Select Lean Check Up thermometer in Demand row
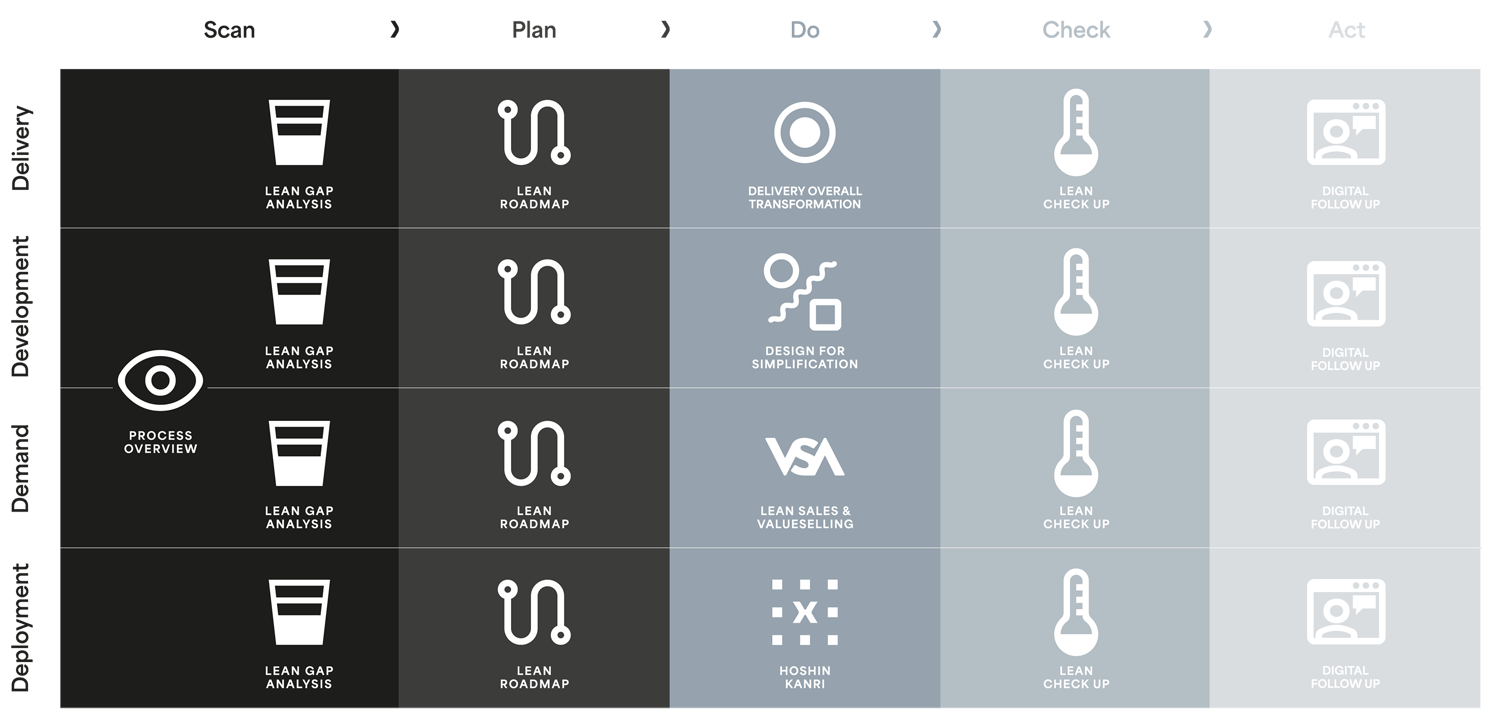The height and width of the screenshot is (722, 1500). click(1076, 453)
